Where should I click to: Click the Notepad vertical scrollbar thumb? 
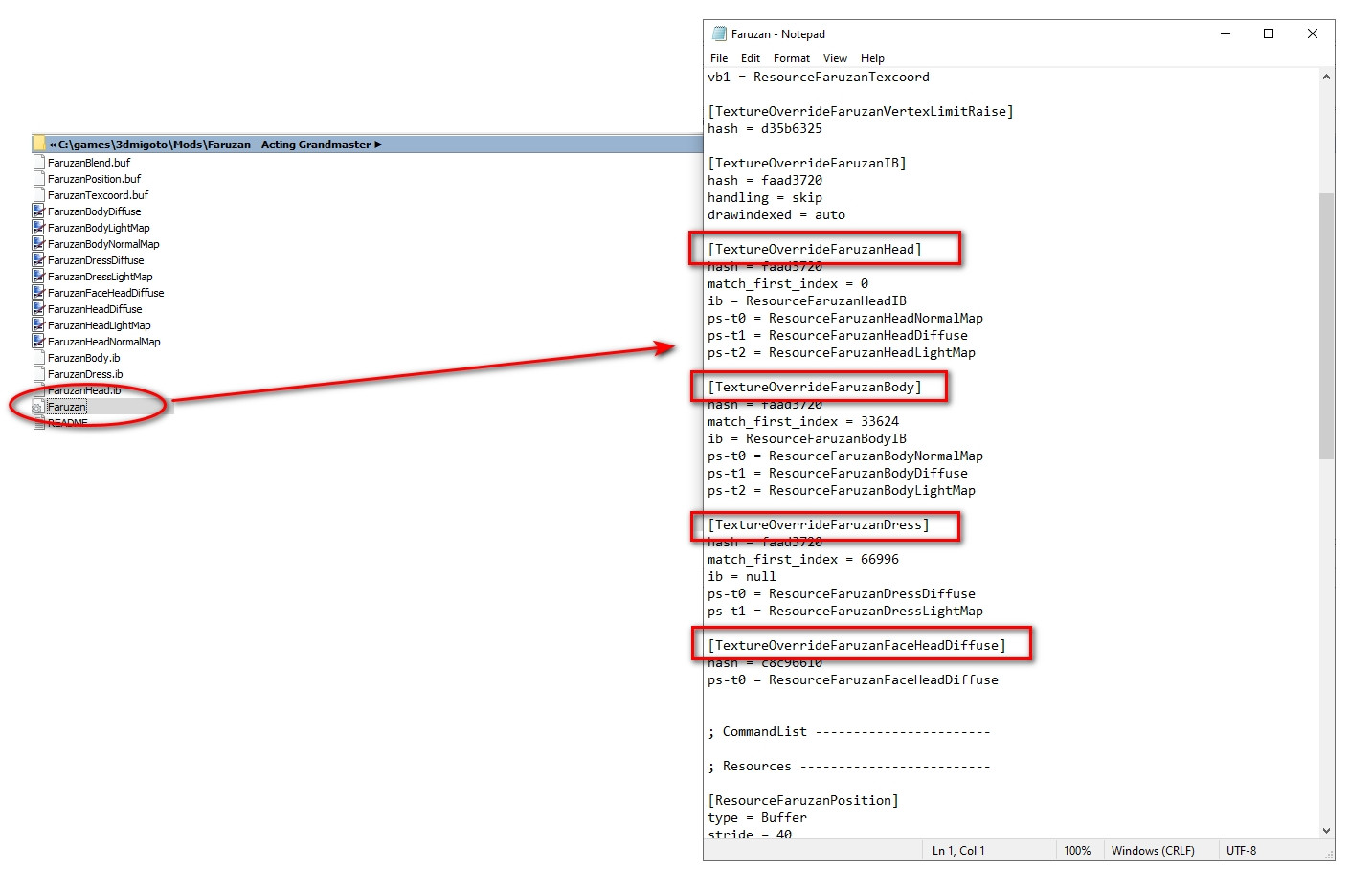coord(1326,325)
